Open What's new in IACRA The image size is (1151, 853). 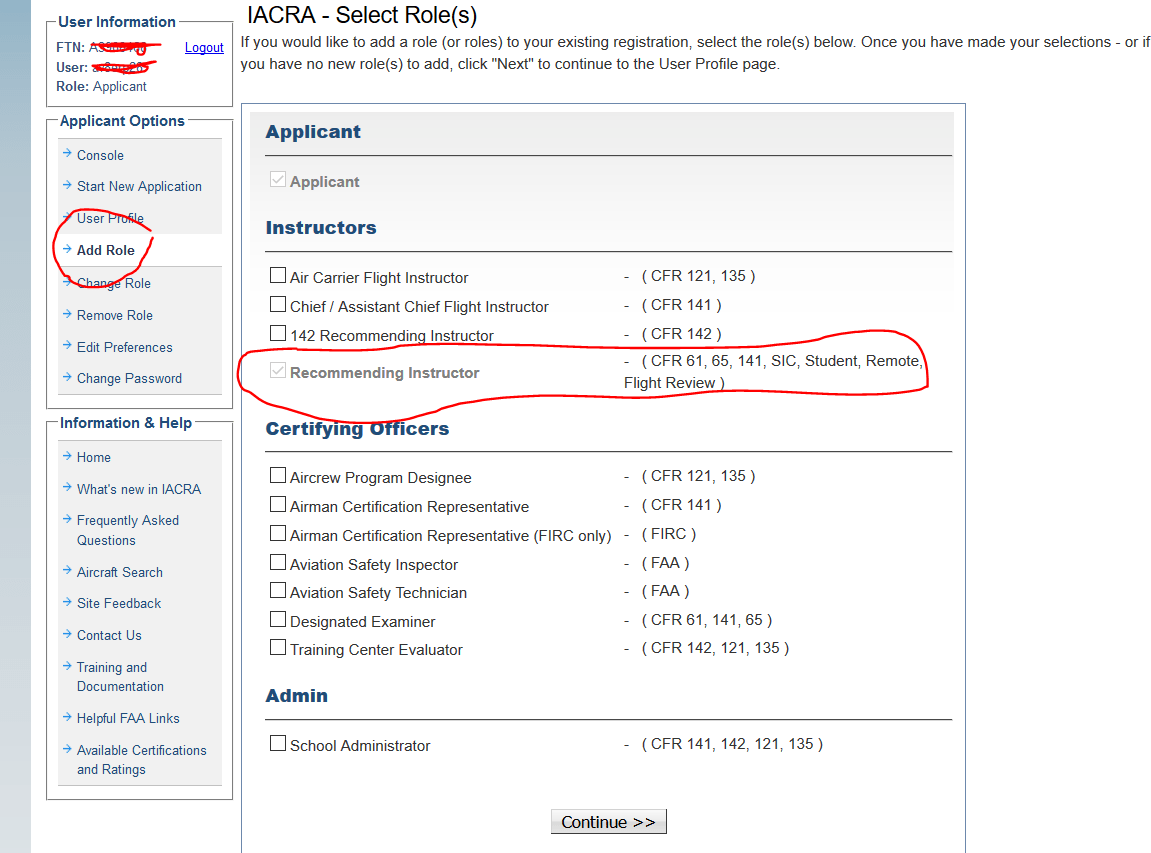[138, 489]
